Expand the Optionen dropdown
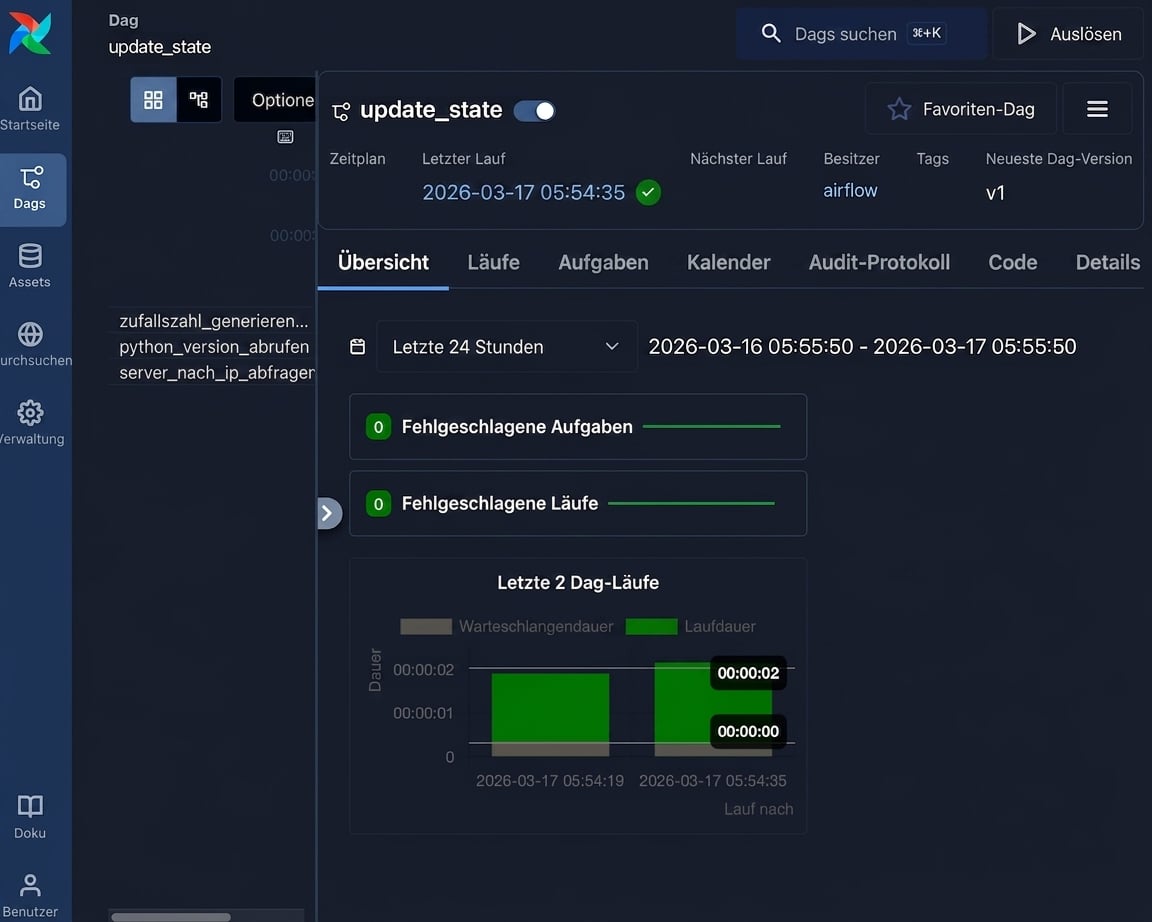The height and width of the screenshot is (922, 1152). [276, 100]
